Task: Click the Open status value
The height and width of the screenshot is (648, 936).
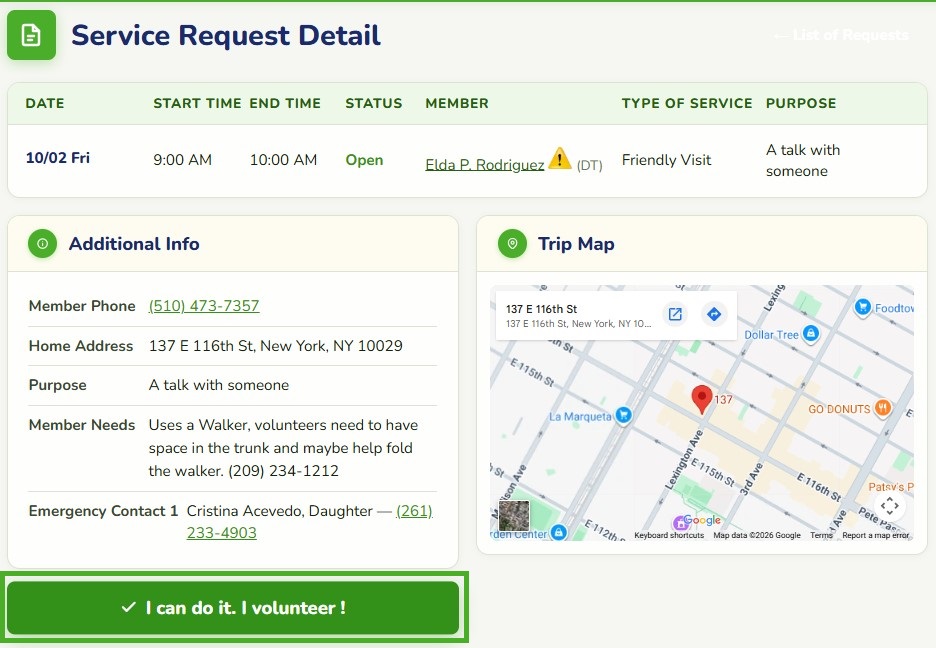Action: click(364, 160)
